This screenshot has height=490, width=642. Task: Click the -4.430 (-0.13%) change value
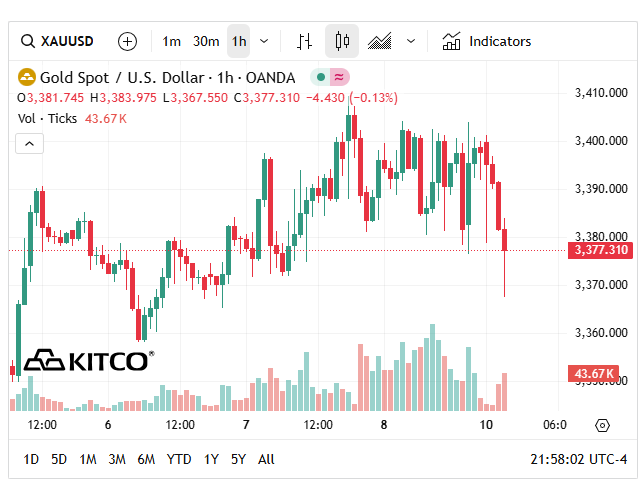(x=352, y=98)
